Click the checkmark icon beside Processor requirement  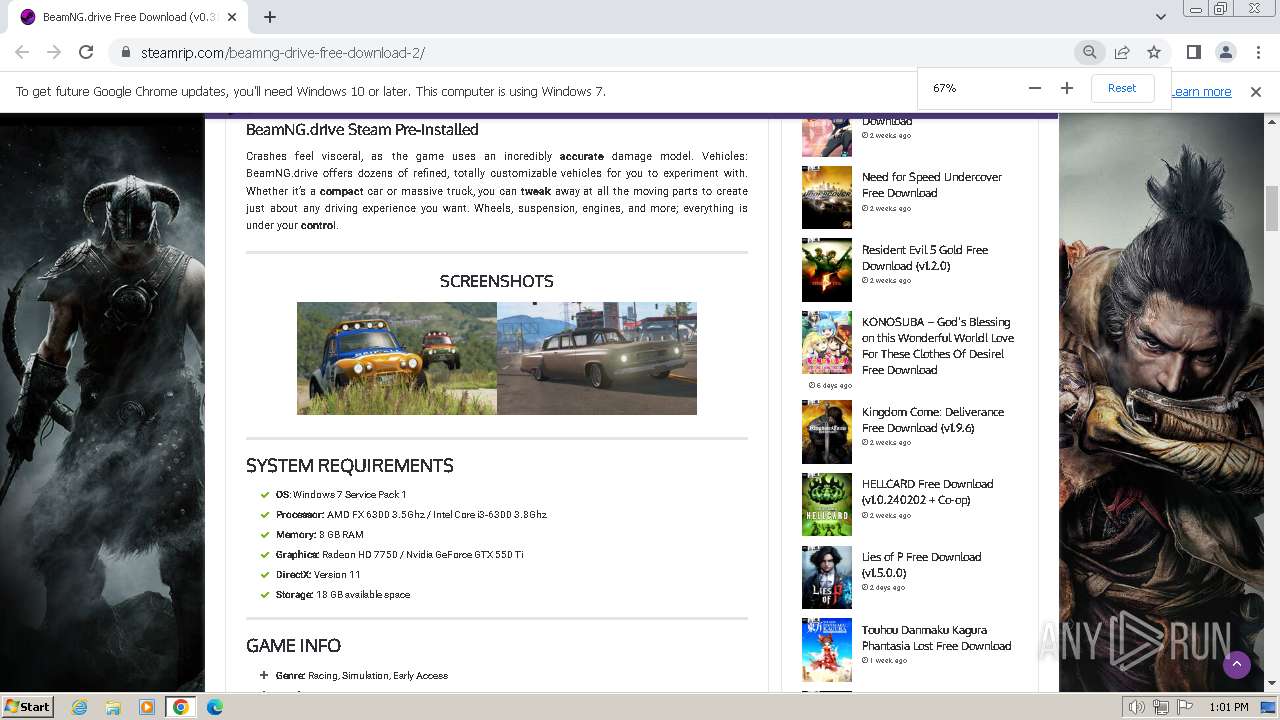[265, 515]
